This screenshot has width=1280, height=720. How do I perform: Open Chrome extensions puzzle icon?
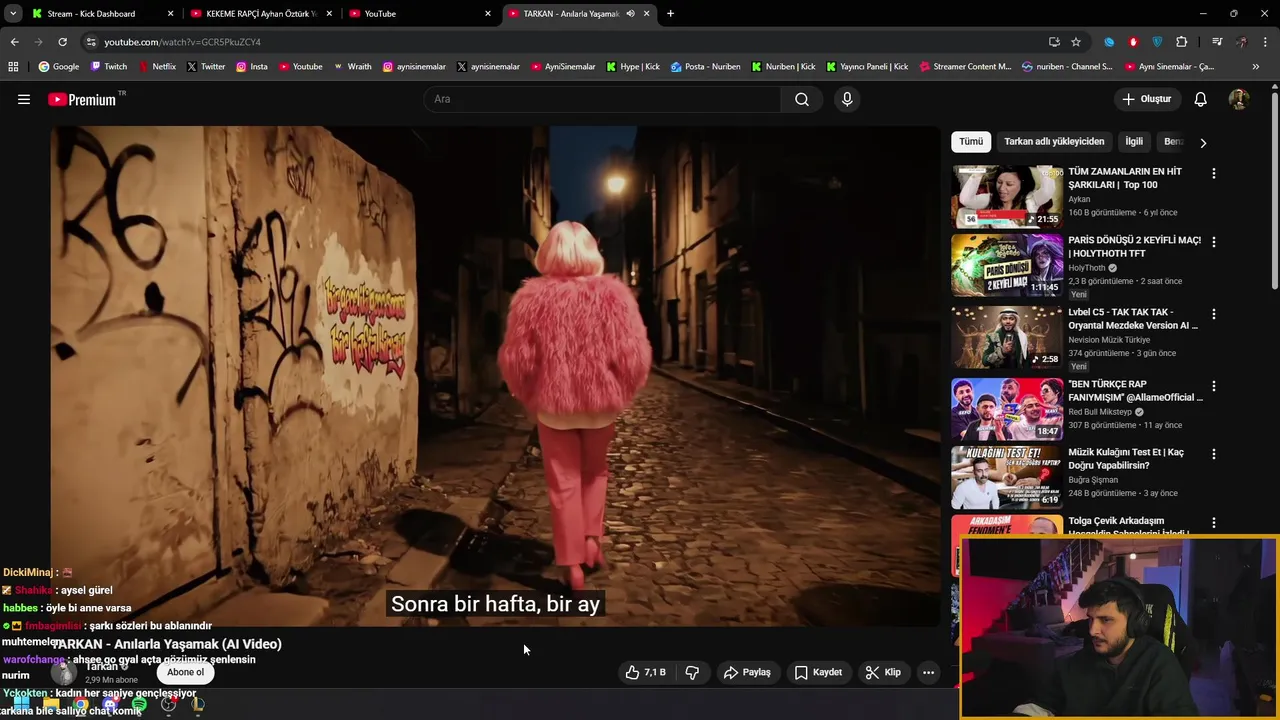tap(1182, 42)
